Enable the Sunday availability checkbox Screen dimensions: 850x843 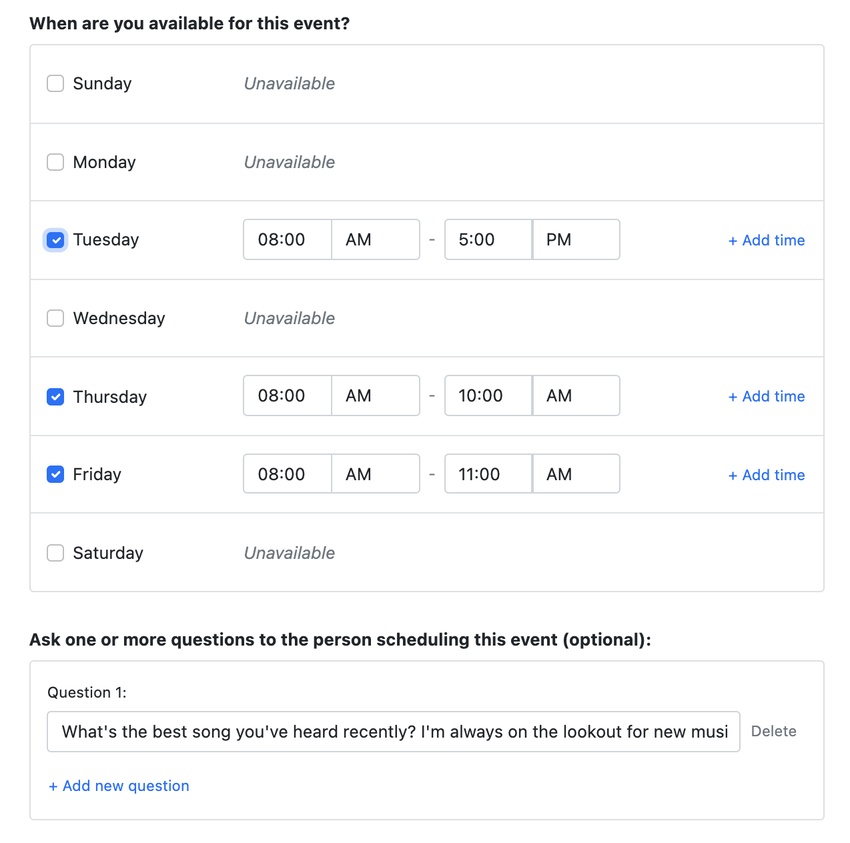(x=55, y=83)
